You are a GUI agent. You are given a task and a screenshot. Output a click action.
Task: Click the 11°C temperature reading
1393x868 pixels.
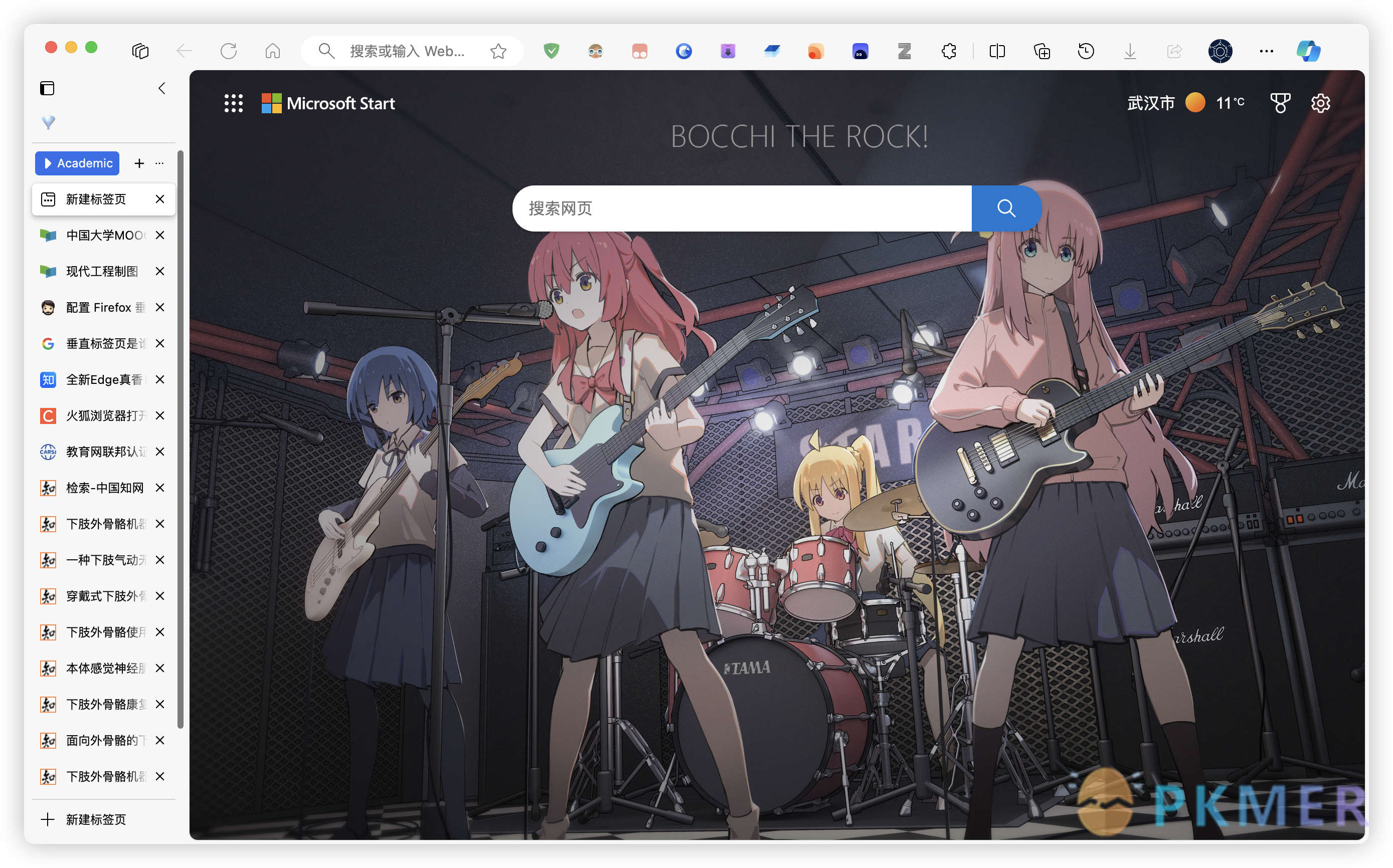pyautogui.click(x=1230, y=103)
